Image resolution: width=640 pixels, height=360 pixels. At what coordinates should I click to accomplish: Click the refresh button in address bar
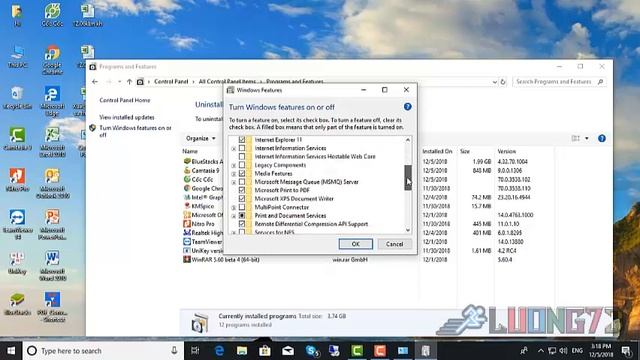(503, 82)
